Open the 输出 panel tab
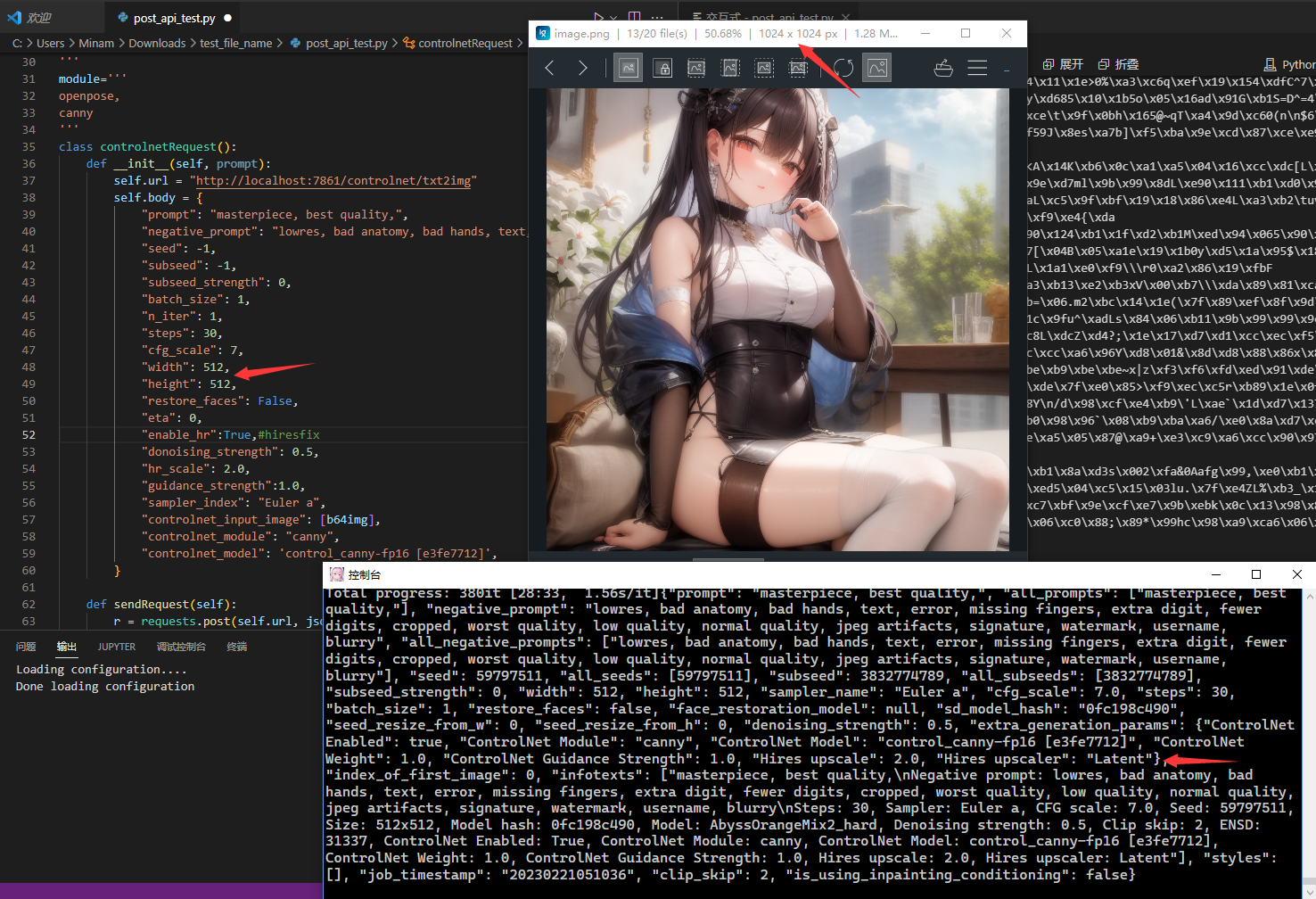The height and width of the screenshot is (899, 1316). (x=67, y=647)
